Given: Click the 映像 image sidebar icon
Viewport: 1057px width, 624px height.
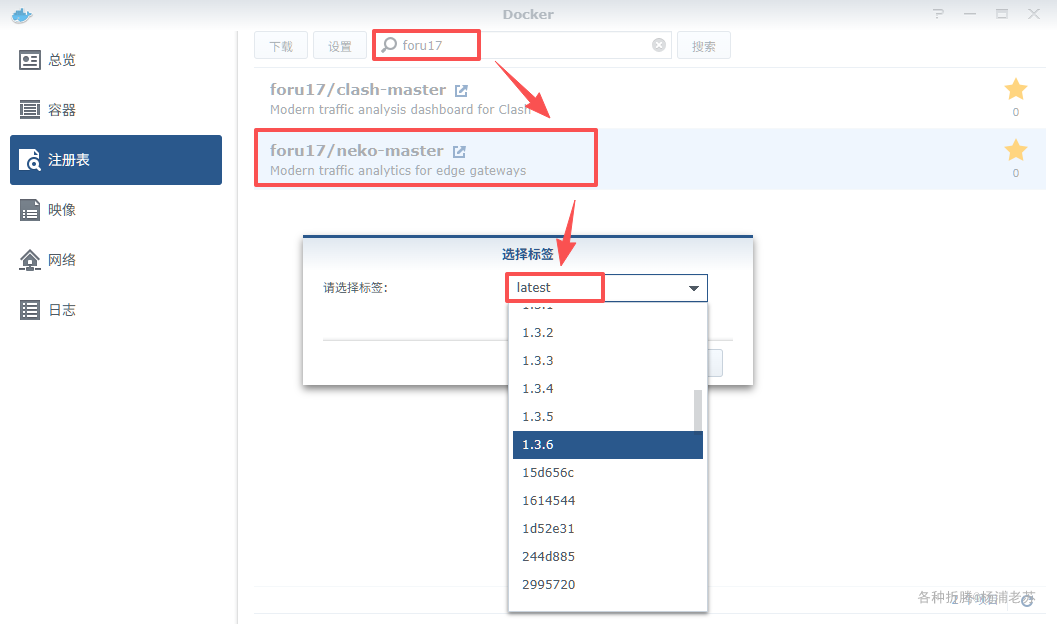Looking at the screenshot, I should coord(30,210).
